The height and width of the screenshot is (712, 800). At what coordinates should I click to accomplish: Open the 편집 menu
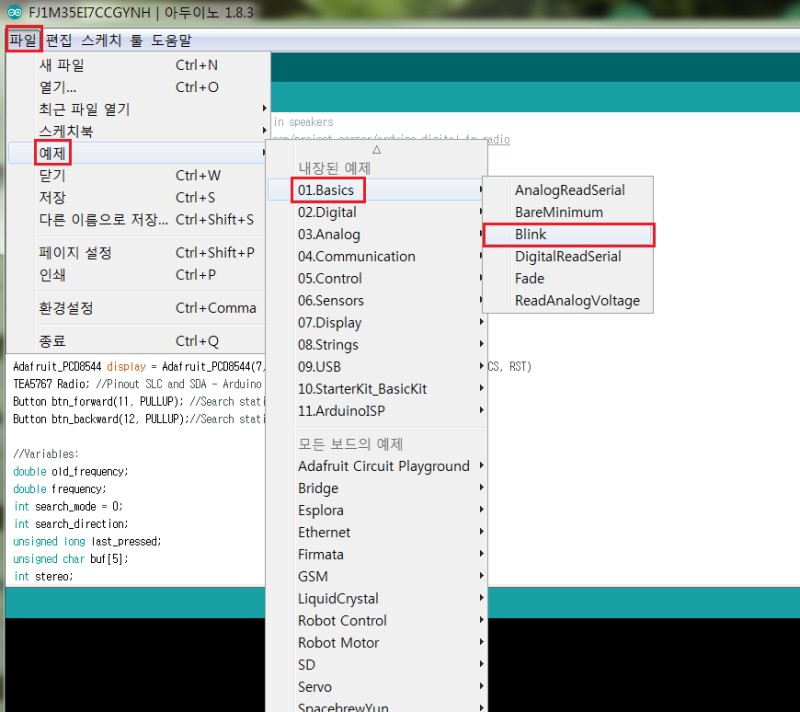click(x=57, y=40)
